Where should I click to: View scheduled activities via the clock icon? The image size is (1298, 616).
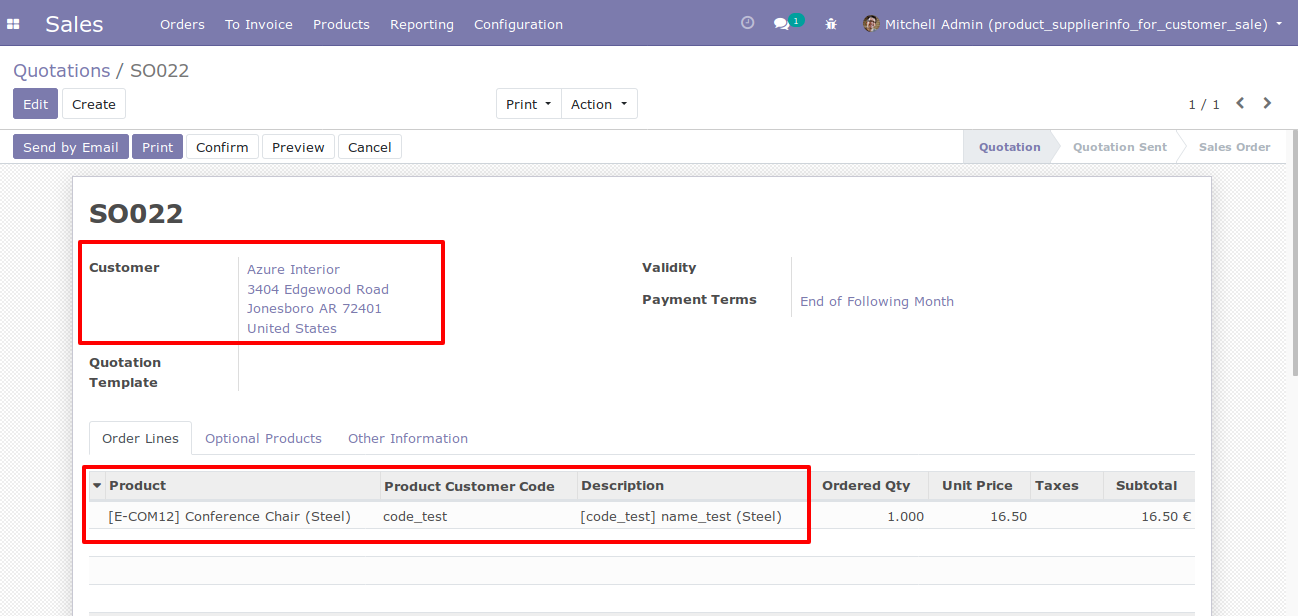click(747, 22)
